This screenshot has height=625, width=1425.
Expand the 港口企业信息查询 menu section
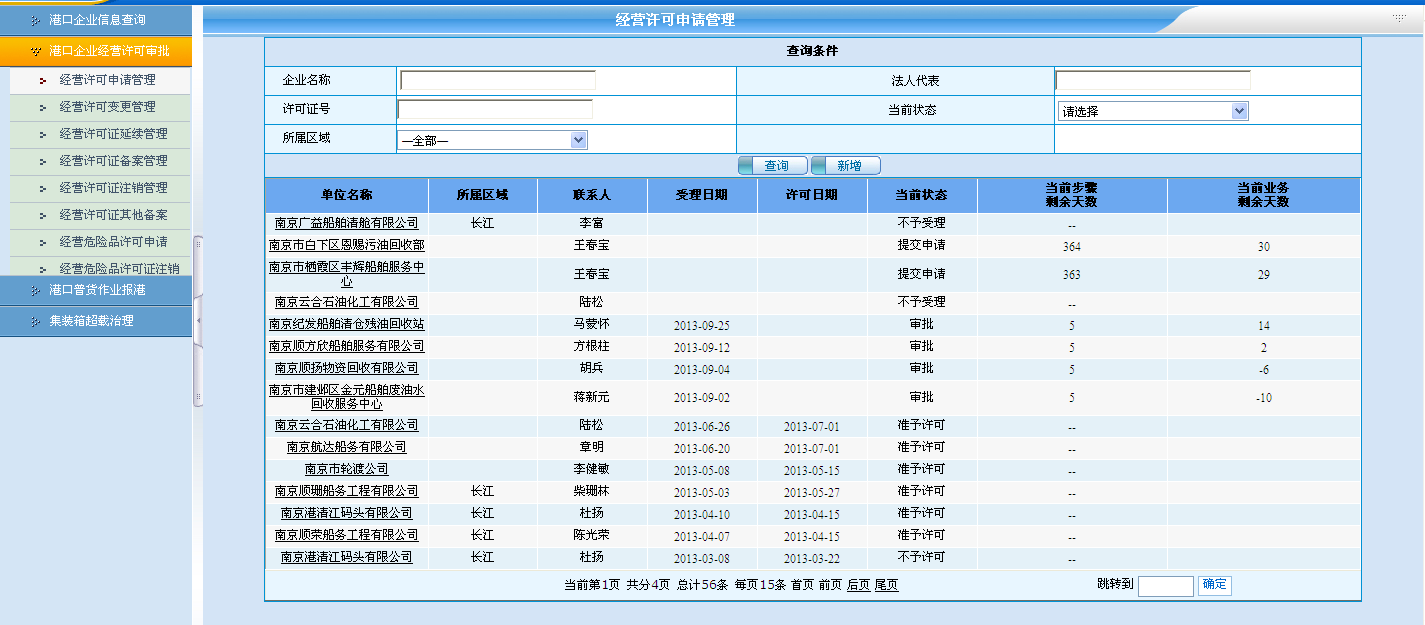point(96,20)
